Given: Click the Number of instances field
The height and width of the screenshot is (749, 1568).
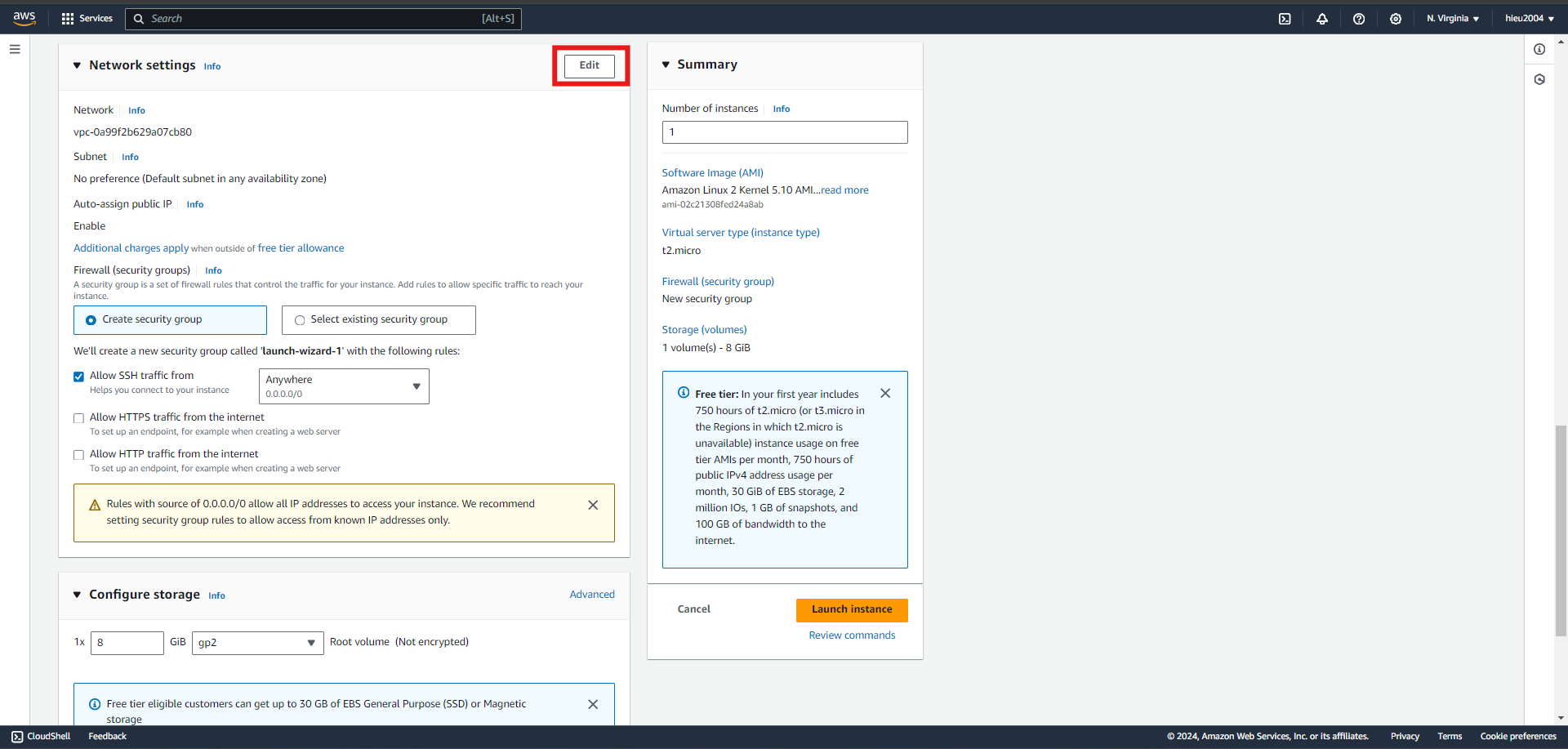Looking at the screenshot, I should pyautogui.click(x=785, y=132).
